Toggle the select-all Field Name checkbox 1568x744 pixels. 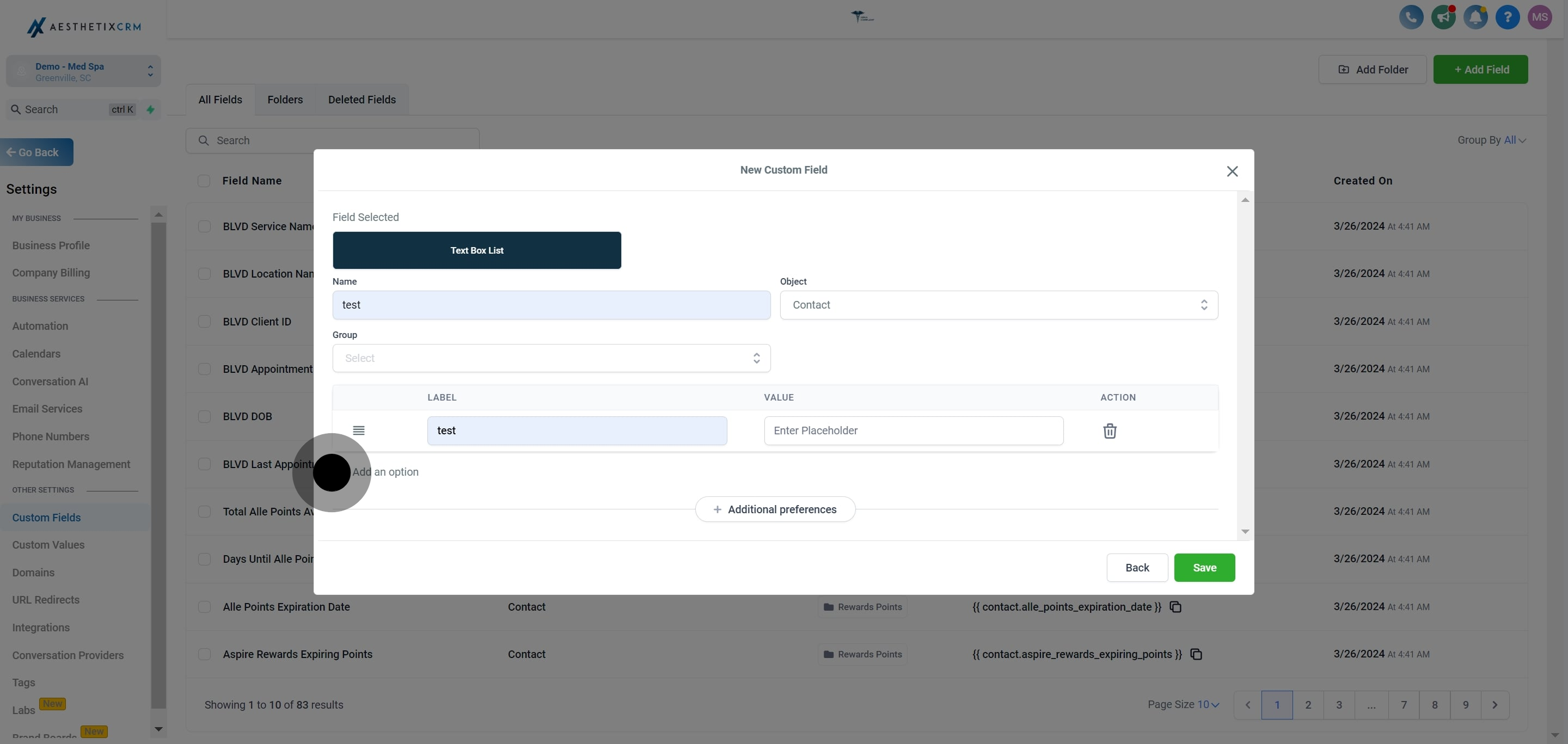click(x=204, y=181)
